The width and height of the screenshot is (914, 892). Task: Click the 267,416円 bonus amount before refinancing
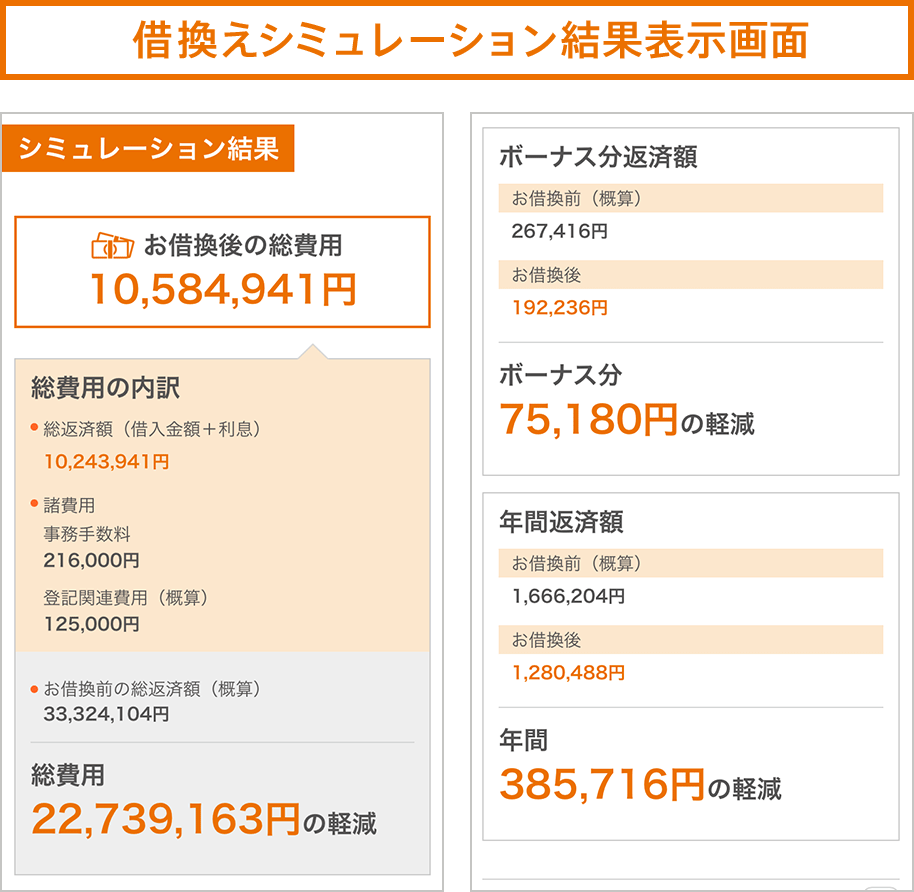click(559, 232)
